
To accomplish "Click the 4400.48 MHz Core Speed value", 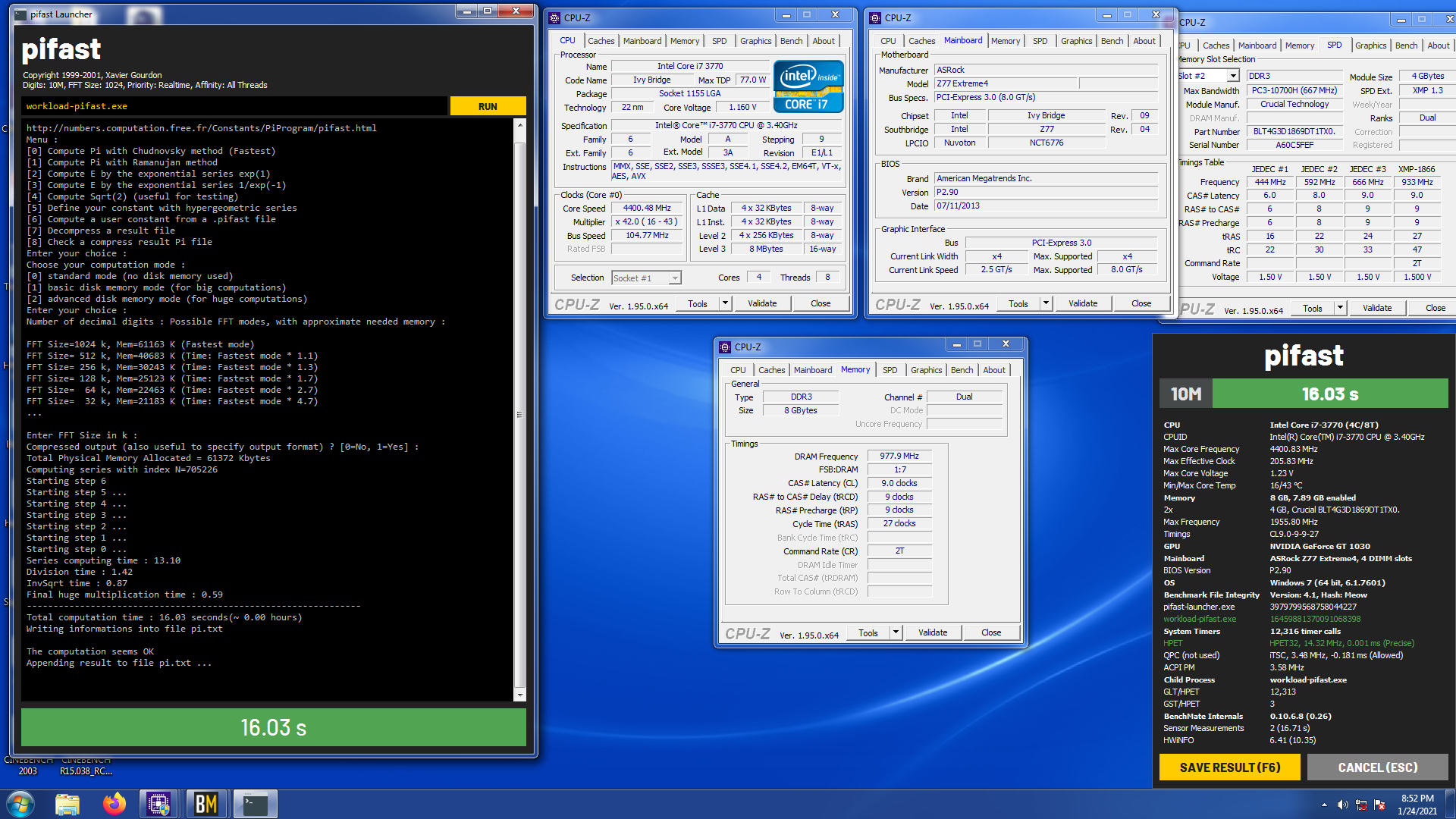I will (647, 208).
